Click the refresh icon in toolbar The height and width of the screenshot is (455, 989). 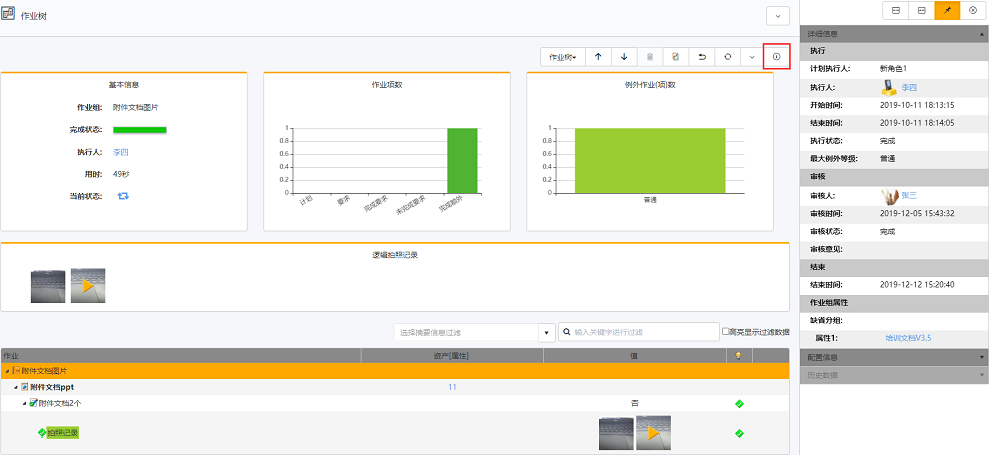coord(728,57)
